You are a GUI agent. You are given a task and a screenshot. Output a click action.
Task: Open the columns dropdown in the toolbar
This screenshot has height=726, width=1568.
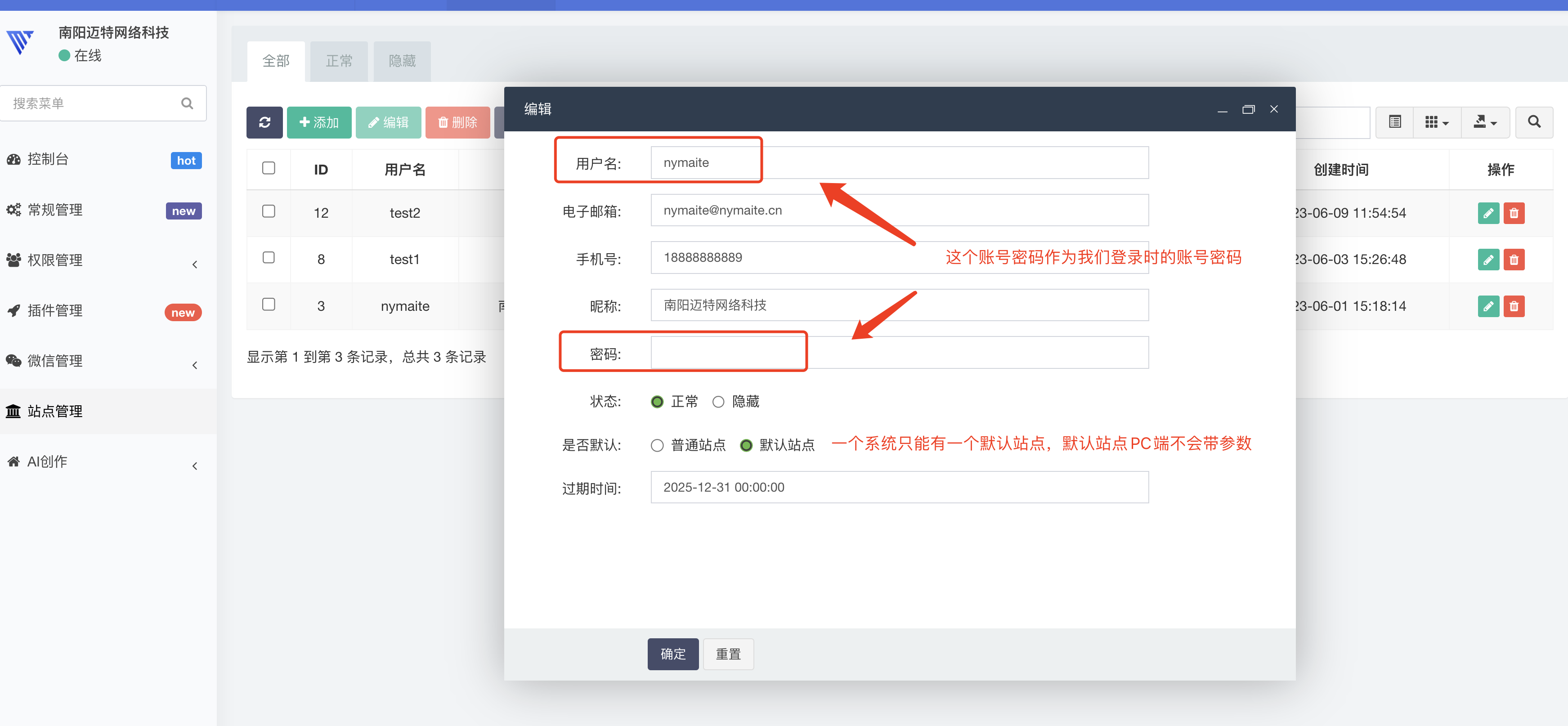click(1437, 122)
